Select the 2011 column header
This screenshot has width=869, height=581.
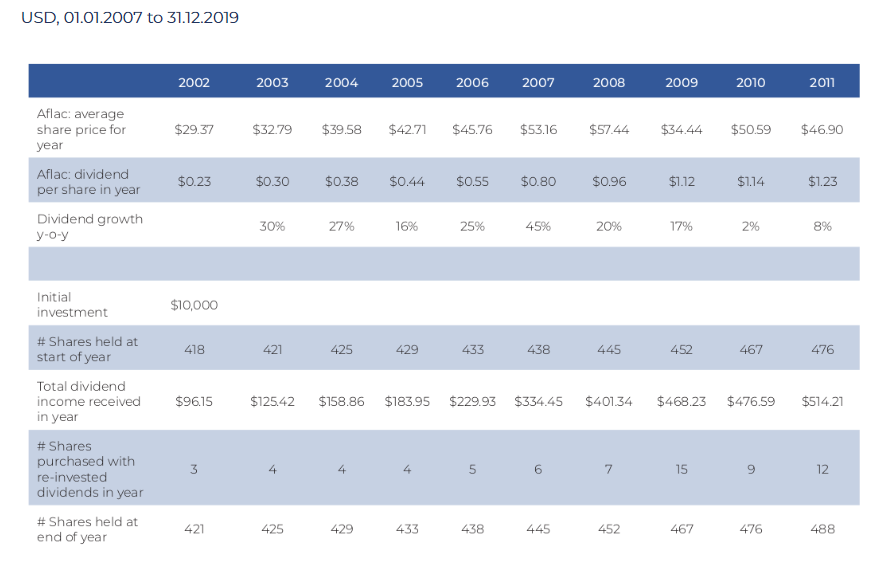point(822,83)
